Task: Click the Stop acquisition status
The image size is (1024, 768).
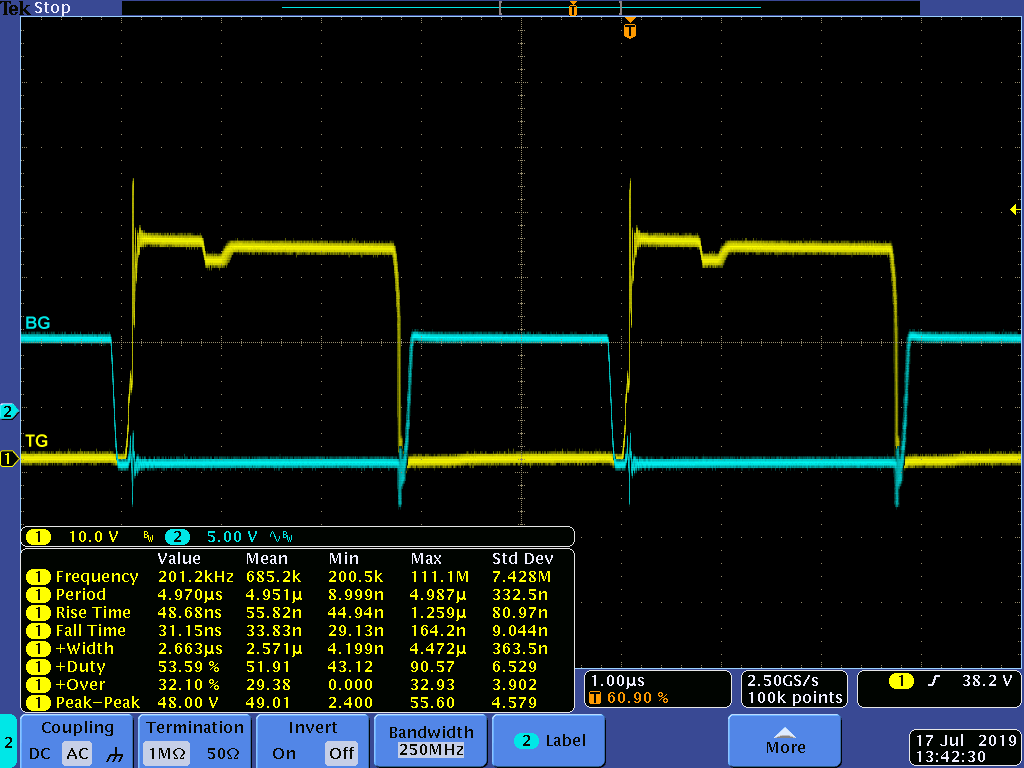Action: click(52, 8)
